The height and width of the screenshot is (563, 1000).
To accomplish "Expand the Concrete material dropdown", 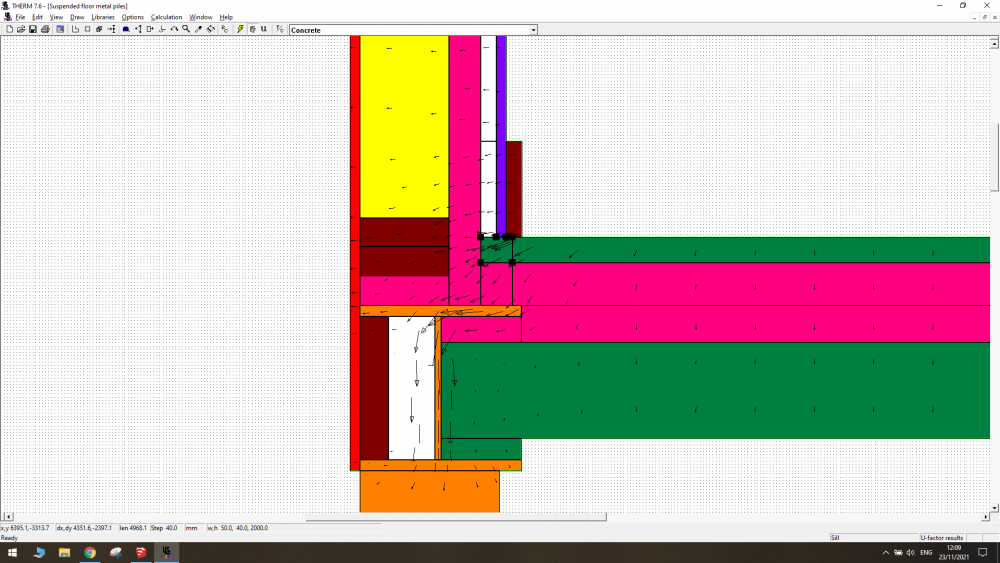I will tap(533, 30).
